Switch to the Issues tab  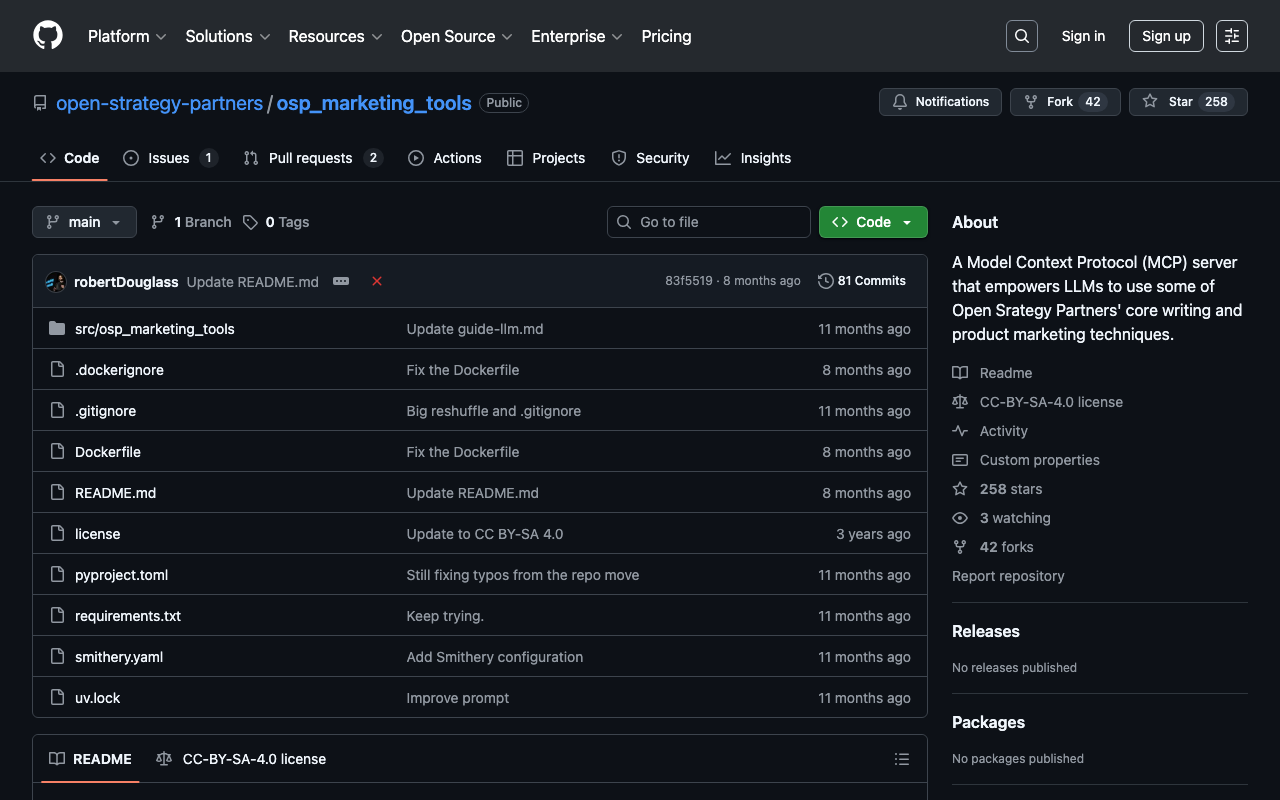169,158
